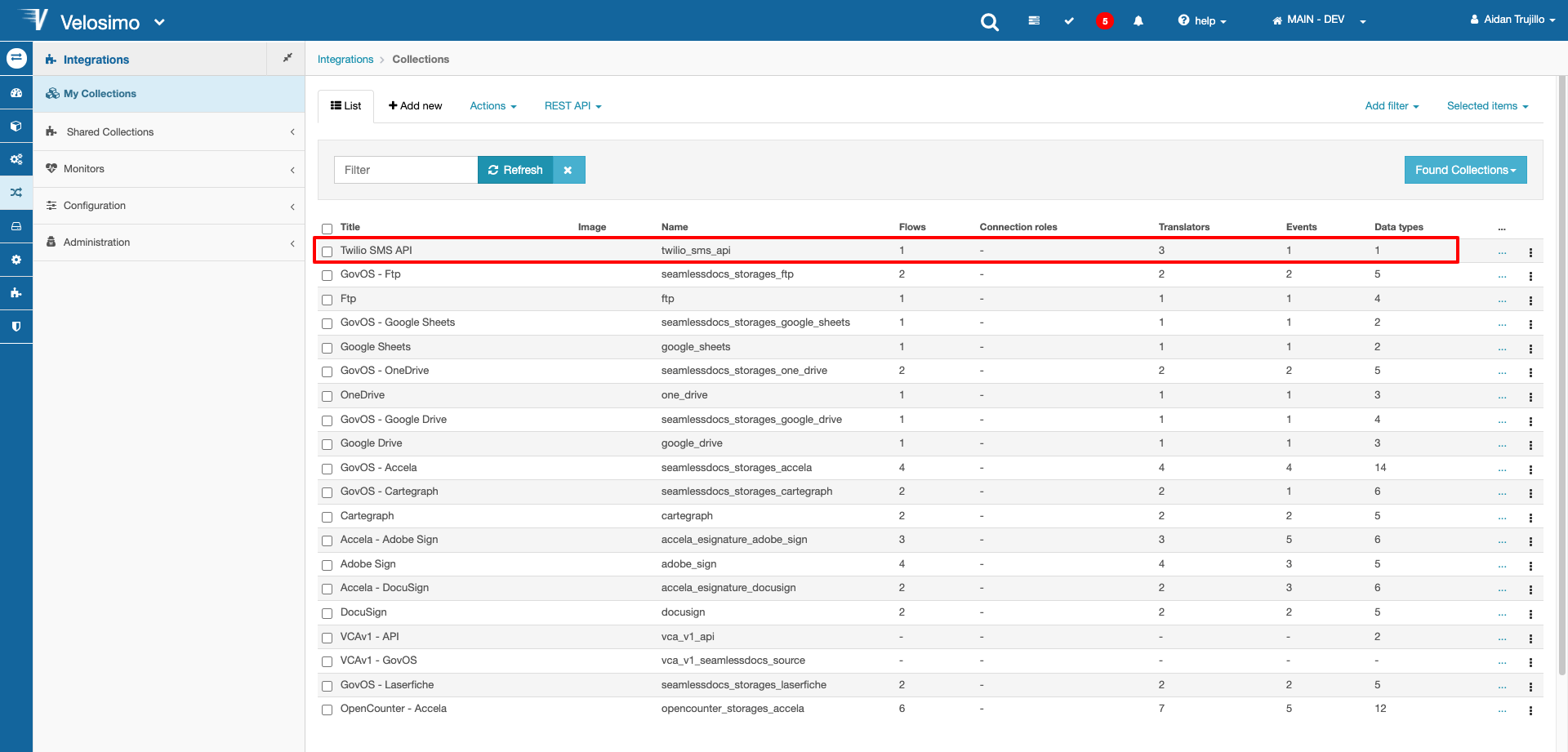Viewport: 1568px width, 752px height.
Task: Click the checkmark icon in top bar
Action: pyautogui.click(x=1069, y=20)
